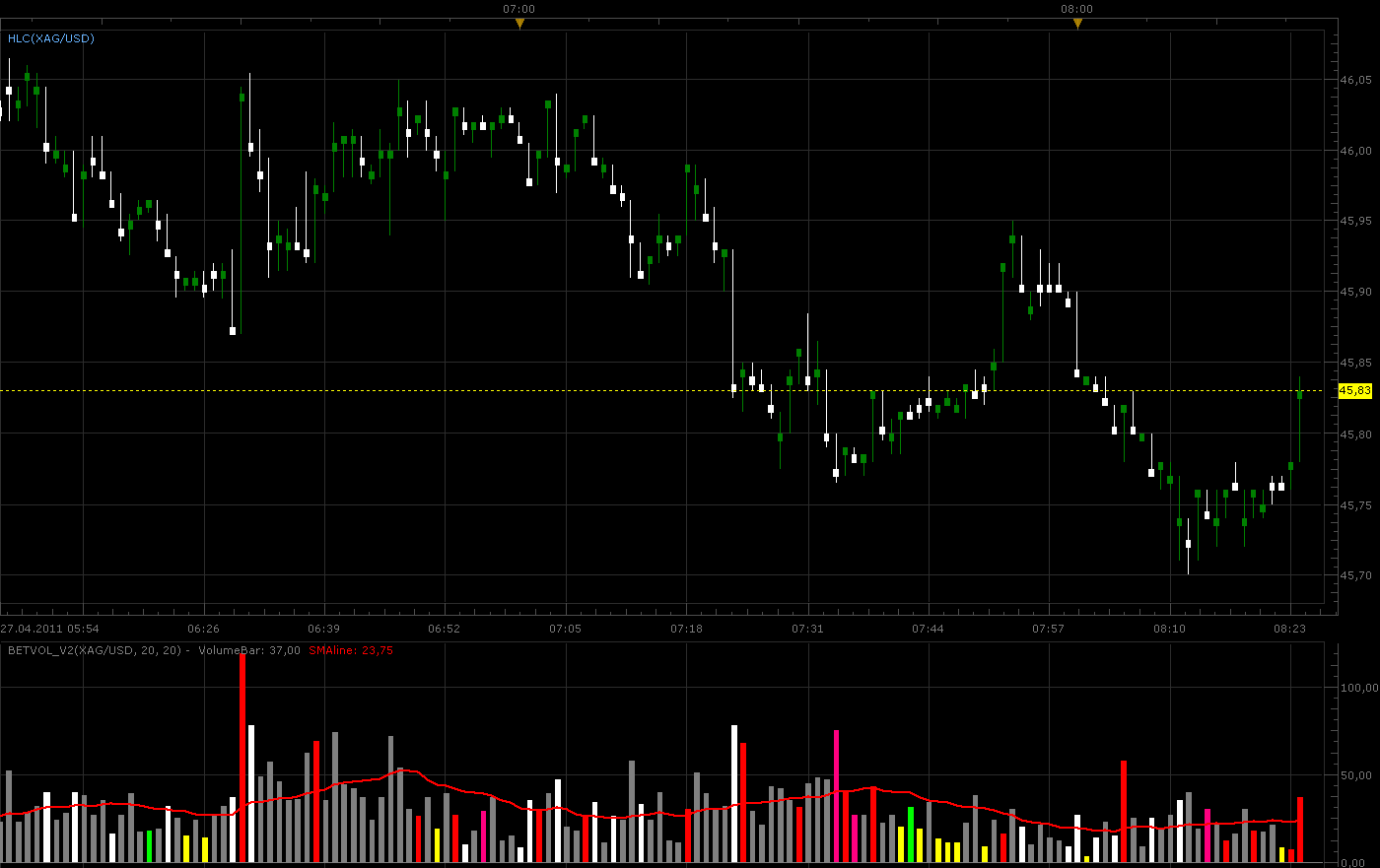Click the 07:00 hour marker triangle
The height and width of the screenshot is (868, 1380).
519,24
